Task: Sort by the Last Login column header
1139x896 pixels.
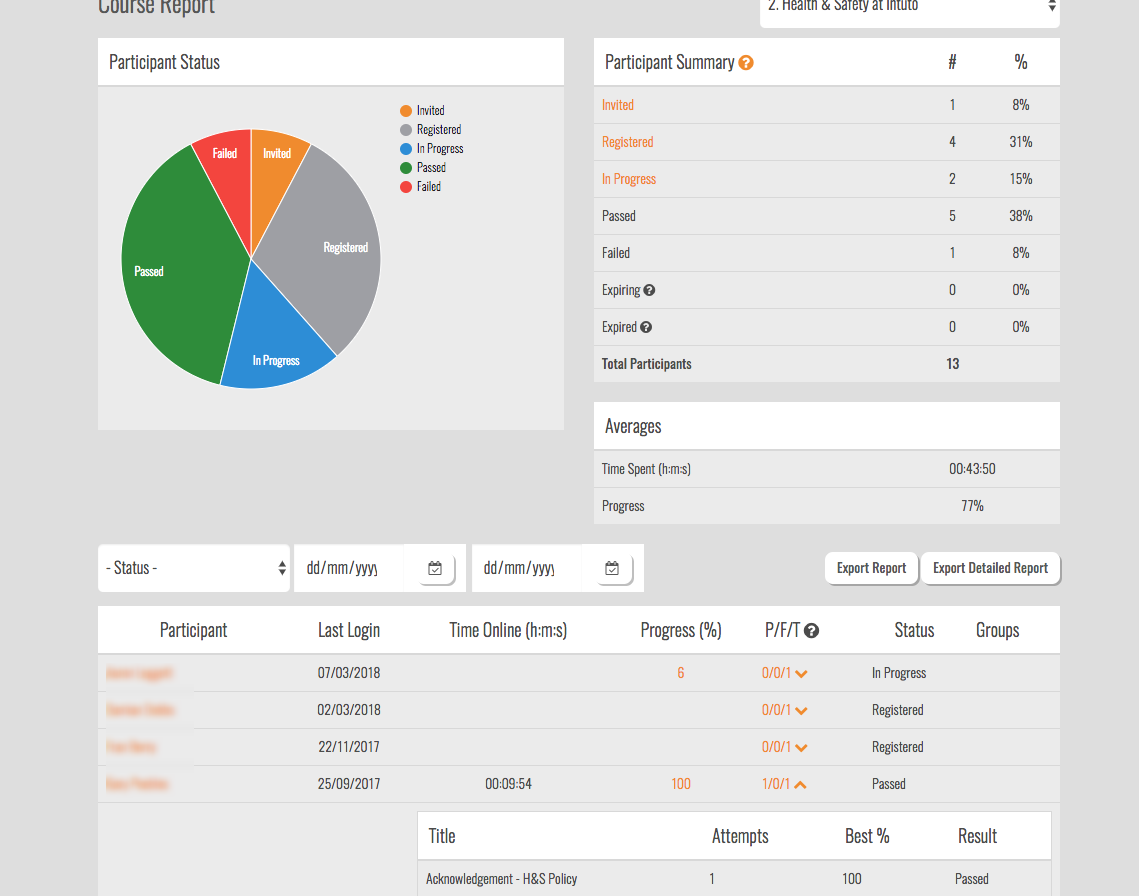Action: tap(349, 630)
